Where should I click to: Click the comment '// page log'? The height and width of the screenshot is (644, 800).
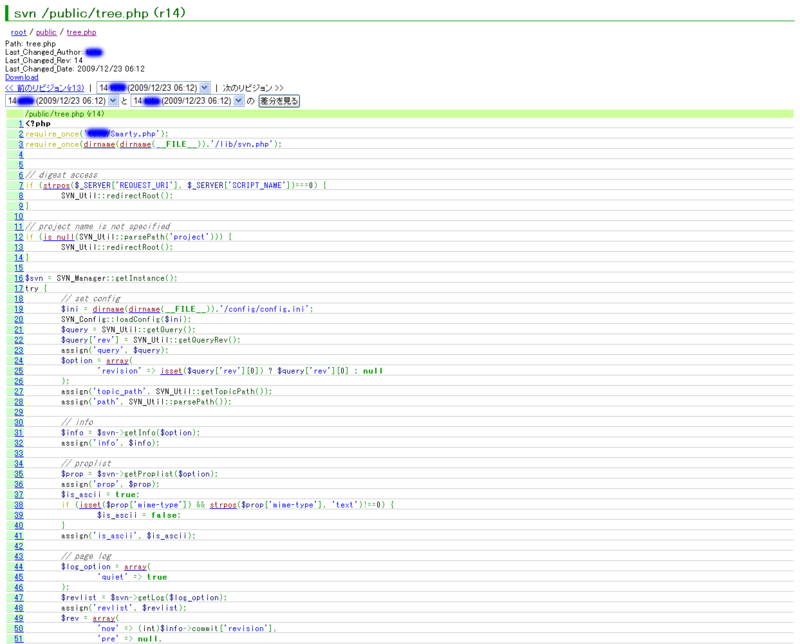tap(86, 556)
